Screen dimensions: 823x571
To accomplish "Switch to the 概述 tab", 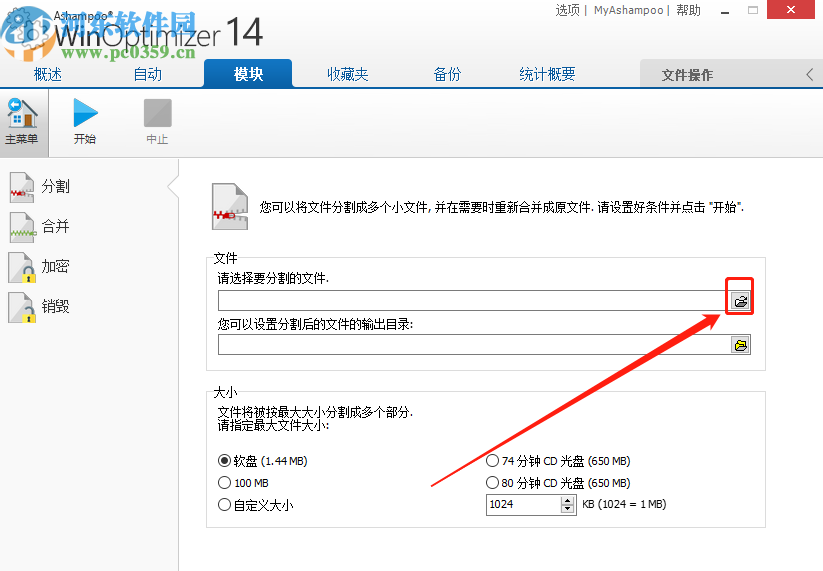I will (48, 74).
